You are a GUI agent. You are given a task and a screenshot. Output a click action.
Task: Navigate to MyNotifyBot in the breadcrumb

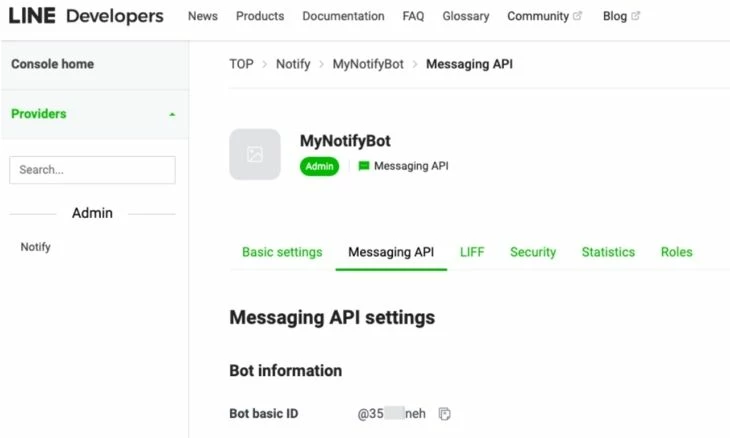pos(368,64)
